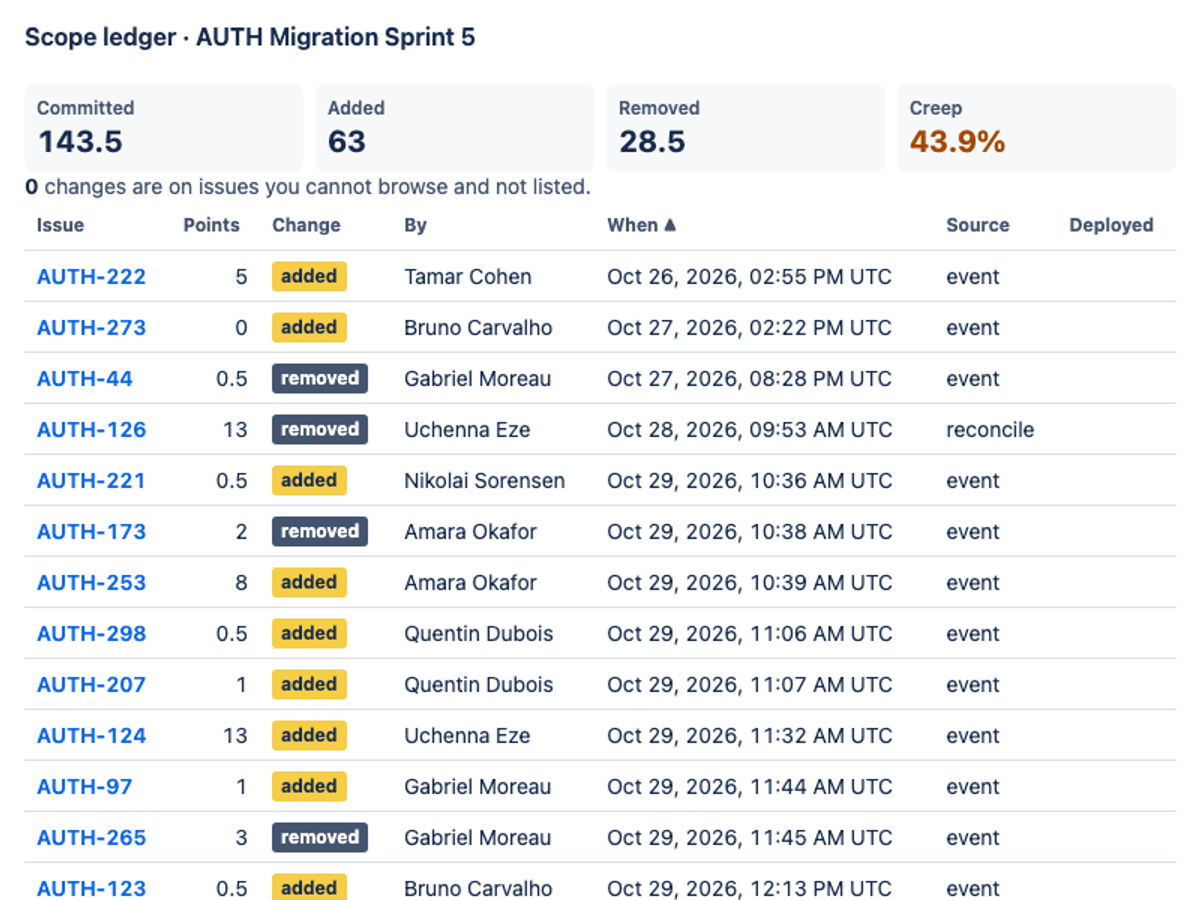1200x900 pixels.
Task: Click timestamp Oct 26, 2026, 02:55 PM UTC
Action: pyautogui.click(x=749, y=277)
